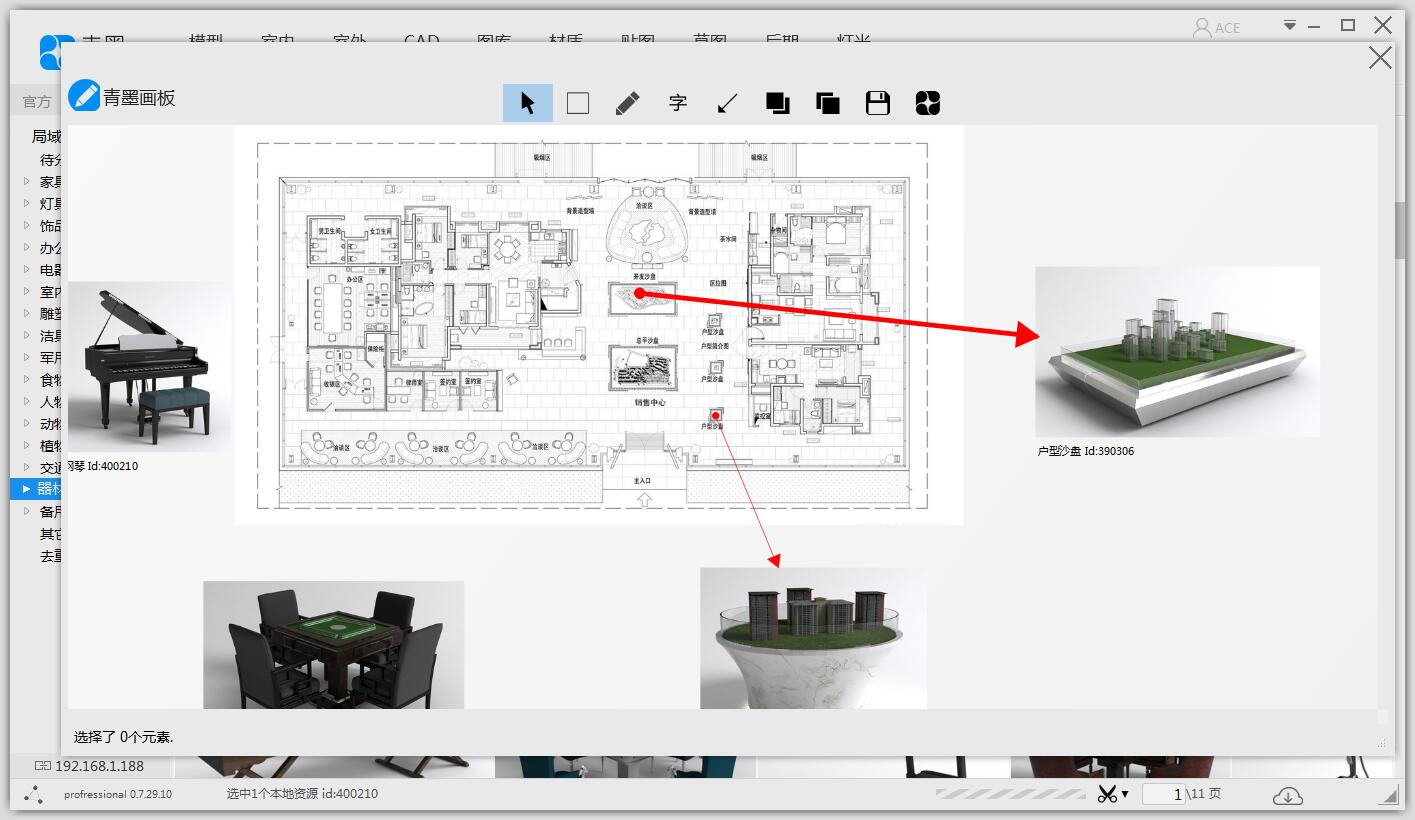
Task: Select the 其它 tree row
Action: click(51, 534)
